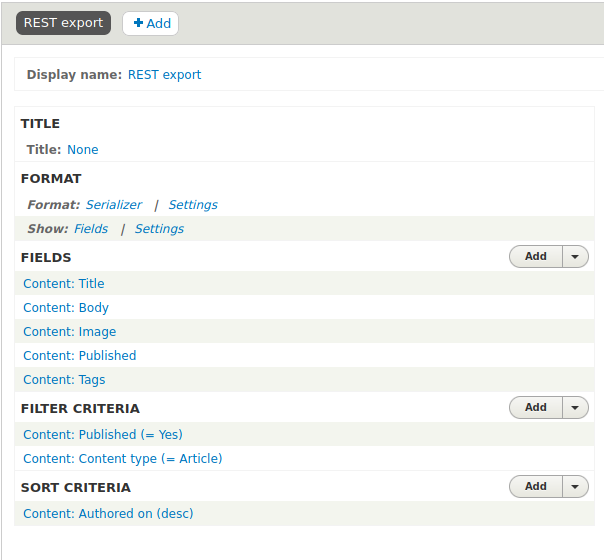Open the Content: Body field

click(66, 308)
